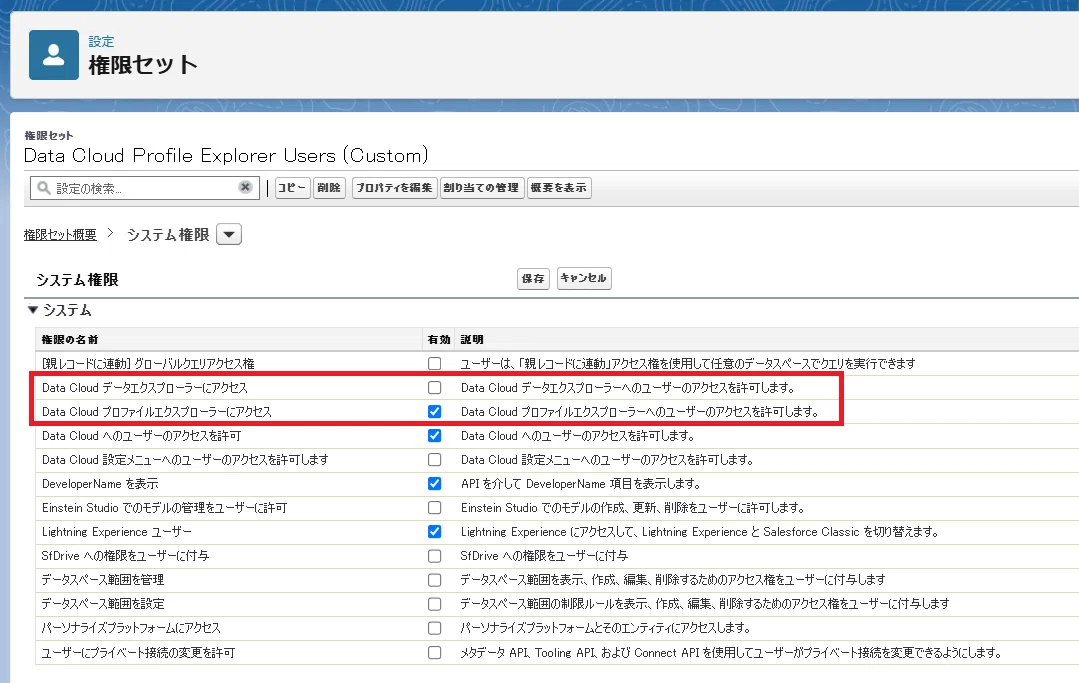Save the system permissions with 保存

(533, 279)
